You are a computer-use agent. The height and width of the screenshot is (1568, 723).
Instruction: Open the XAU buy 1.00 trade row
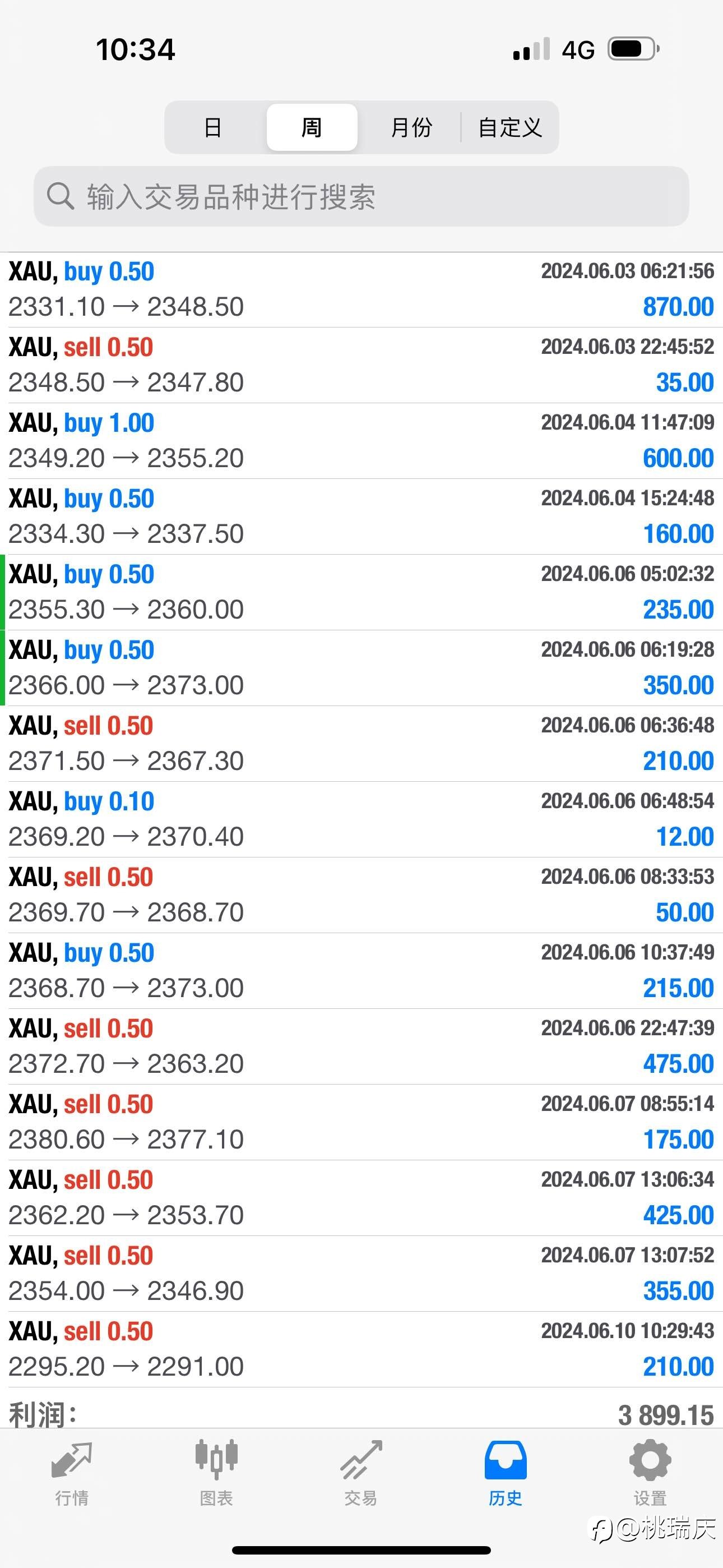(361, 441)
